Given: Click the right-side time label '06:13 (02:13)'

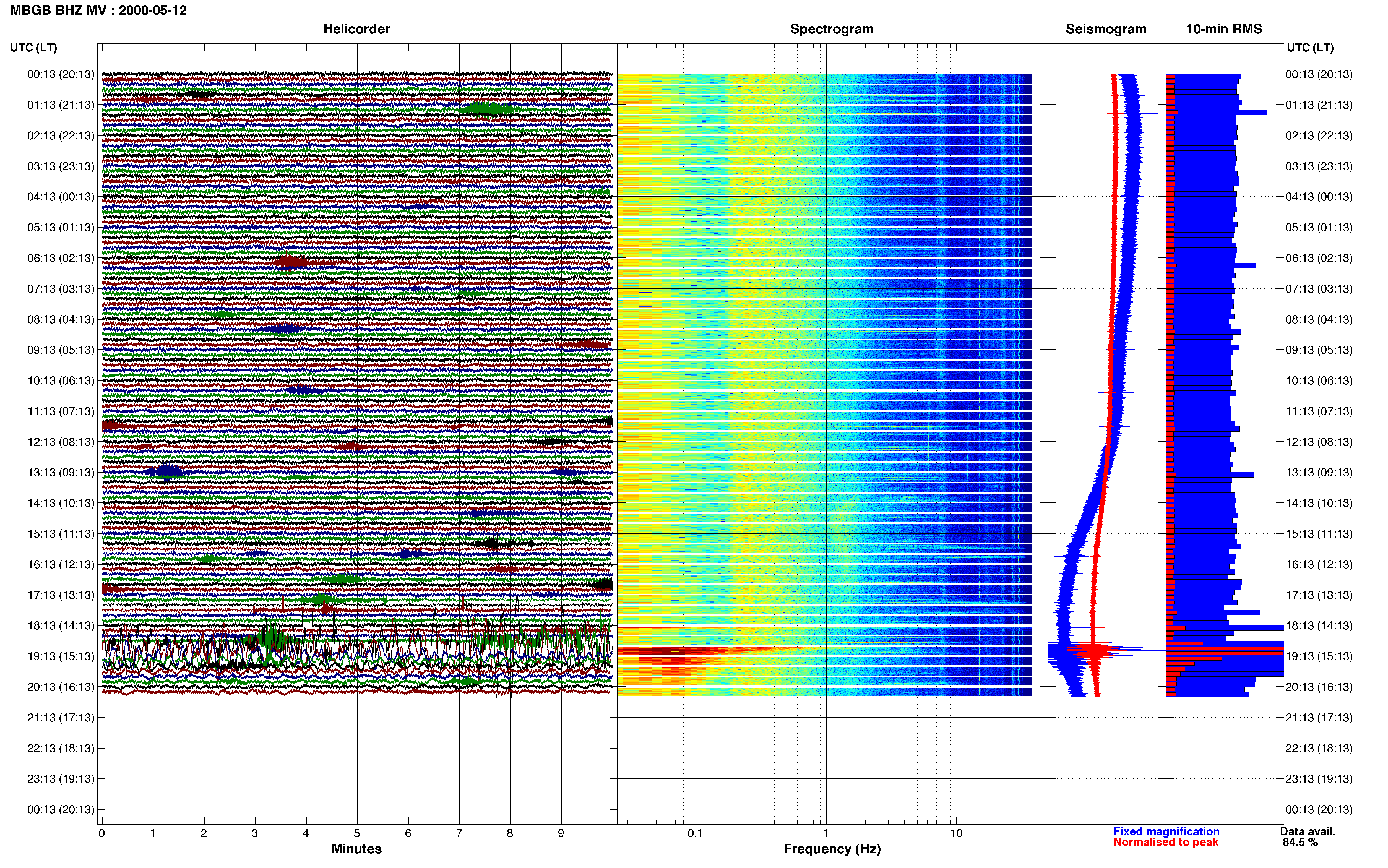Looking at the screenshot, I should coord(1319,258).
